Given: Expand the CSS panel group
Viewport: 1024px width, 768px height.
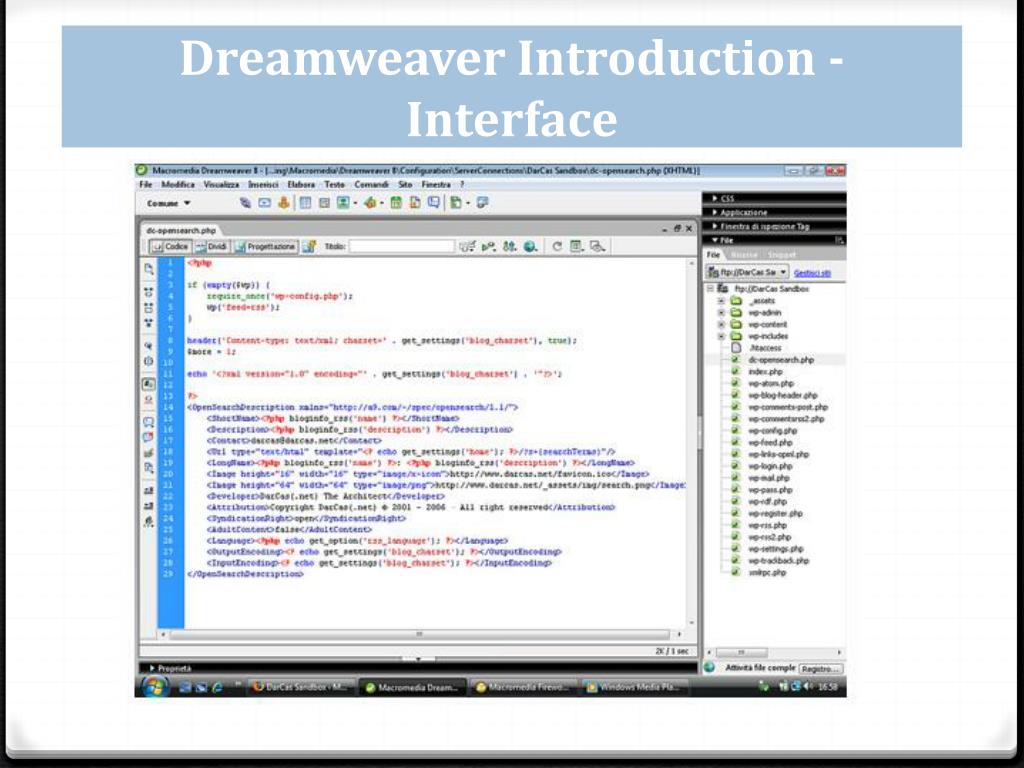Looking at the screenshot, I should pyautogui.click(x=774, y=198).
